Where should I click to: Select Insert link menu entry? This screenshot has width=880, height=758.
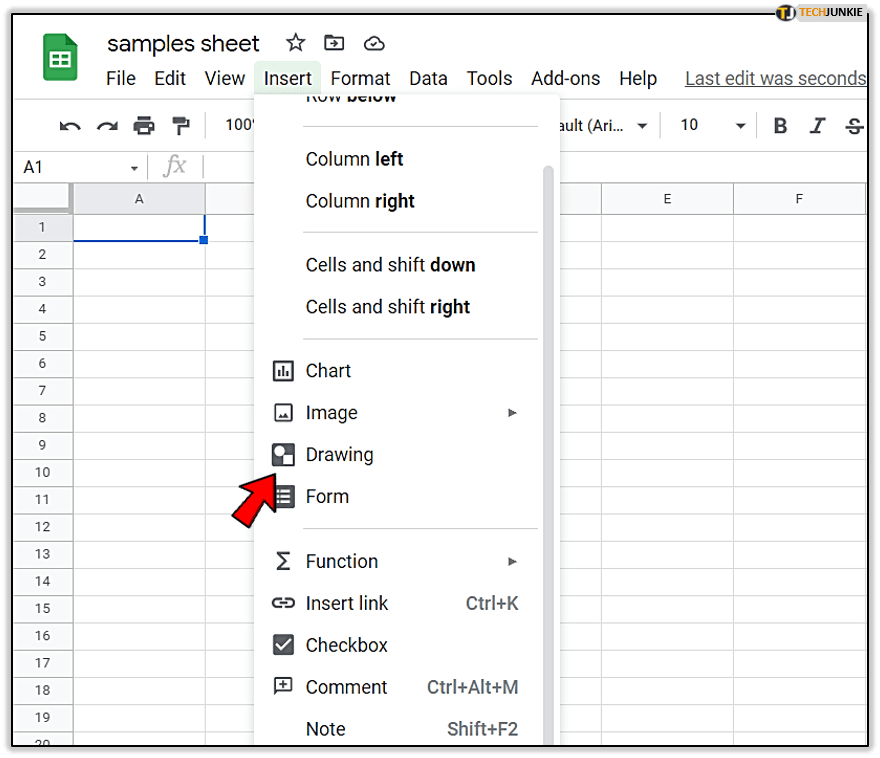(346, 603)
